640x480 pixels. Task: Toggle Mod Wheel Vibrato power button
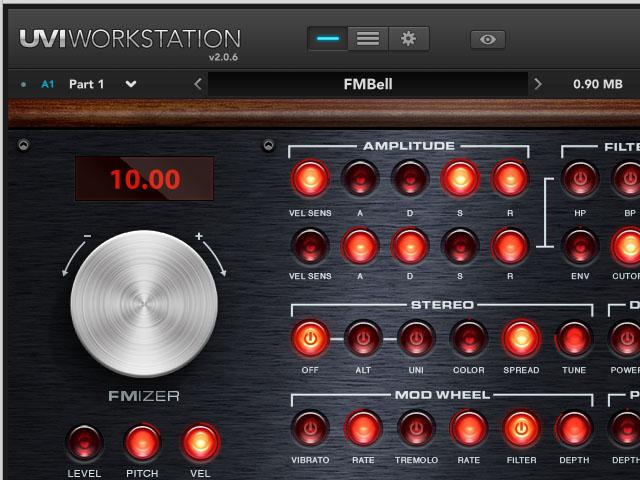point(310,428)
